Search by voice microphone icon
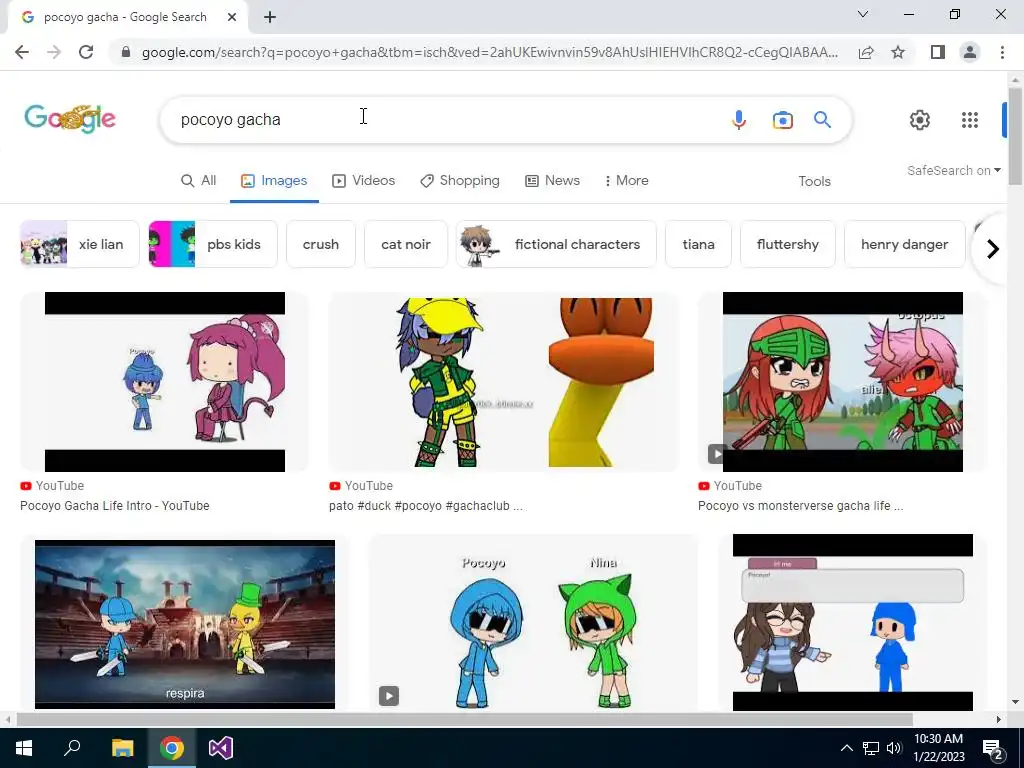The image size is (1024, 768). coord(739,120)
